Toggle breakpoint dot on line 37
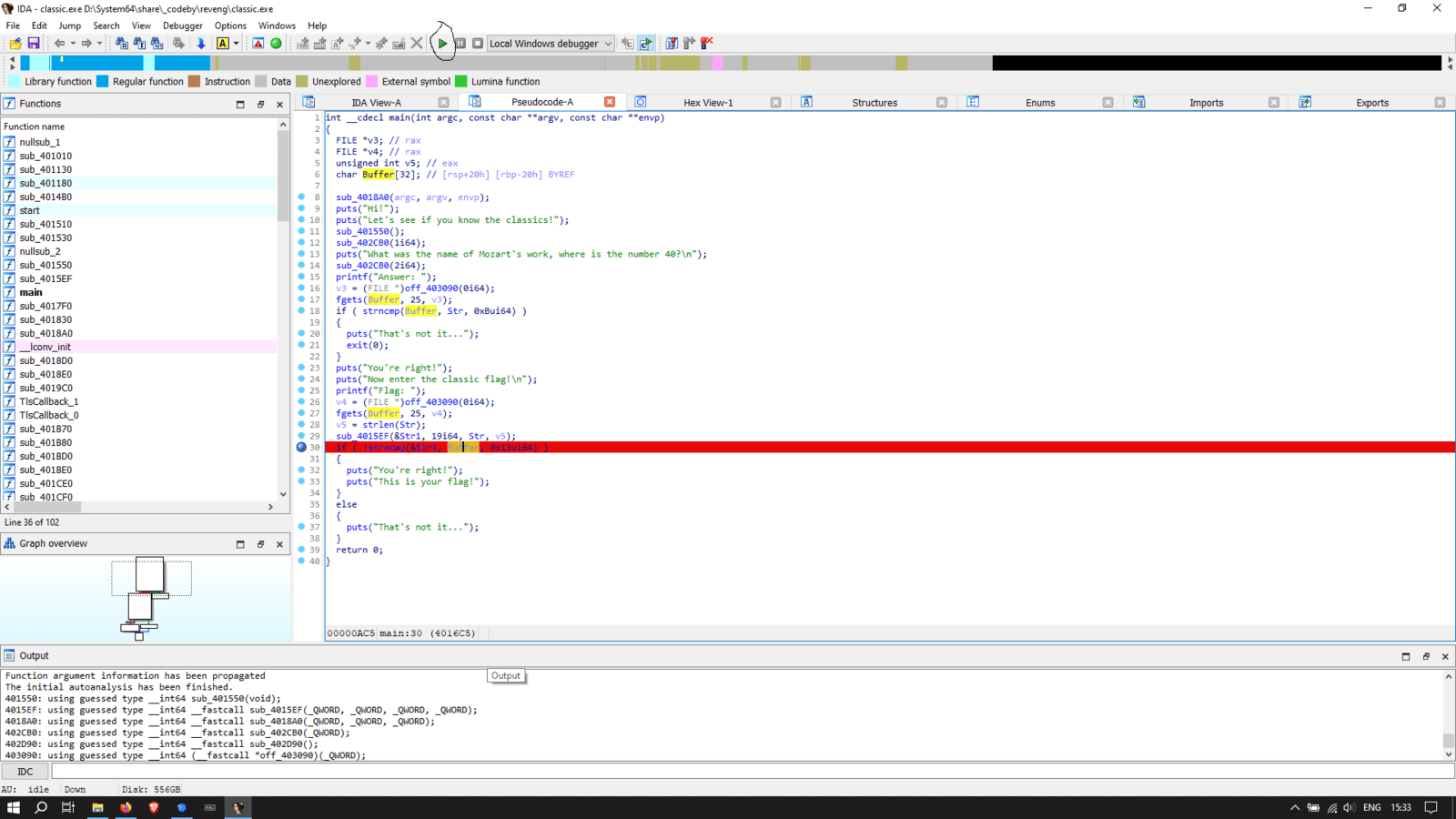1456x819 pixels. [x=301, y=527]
